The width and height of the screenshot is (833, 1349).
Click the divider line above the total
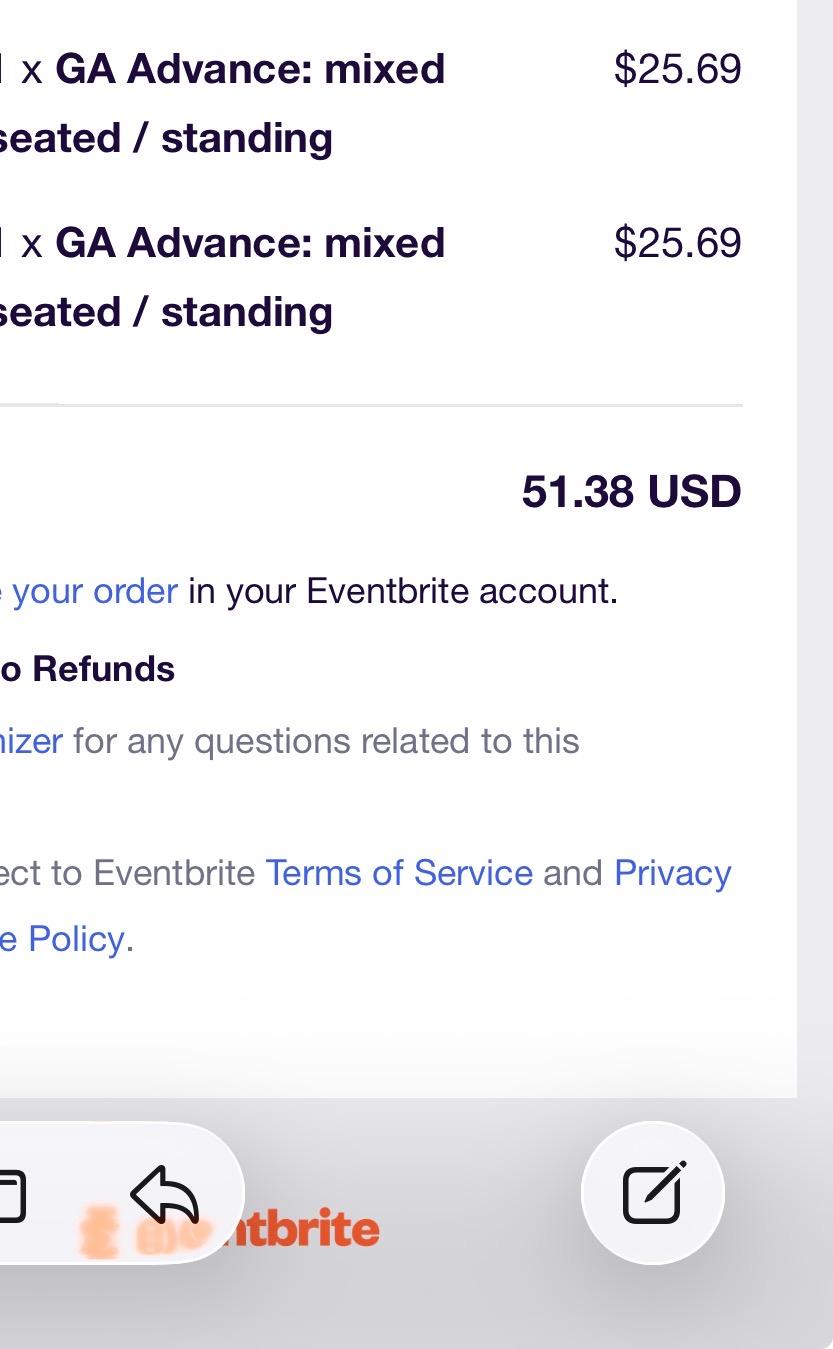pos(400,405)
